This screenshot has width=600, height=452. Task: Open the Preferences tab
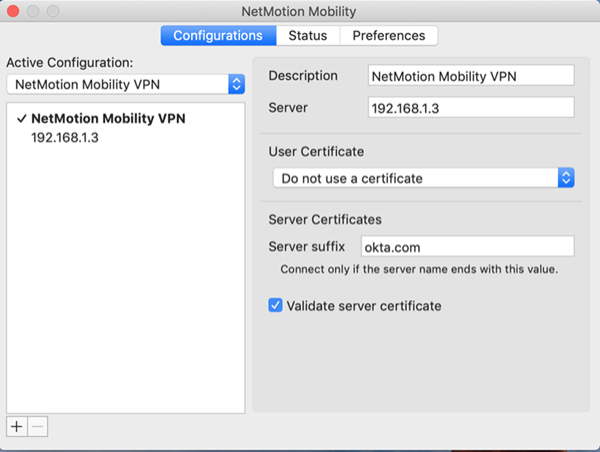pos(389,36)
